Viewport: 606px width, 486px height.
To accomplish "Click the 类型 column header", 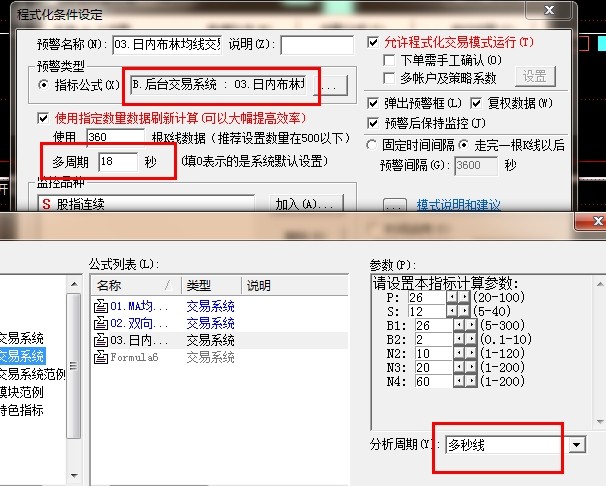I will tap(211, 285).
